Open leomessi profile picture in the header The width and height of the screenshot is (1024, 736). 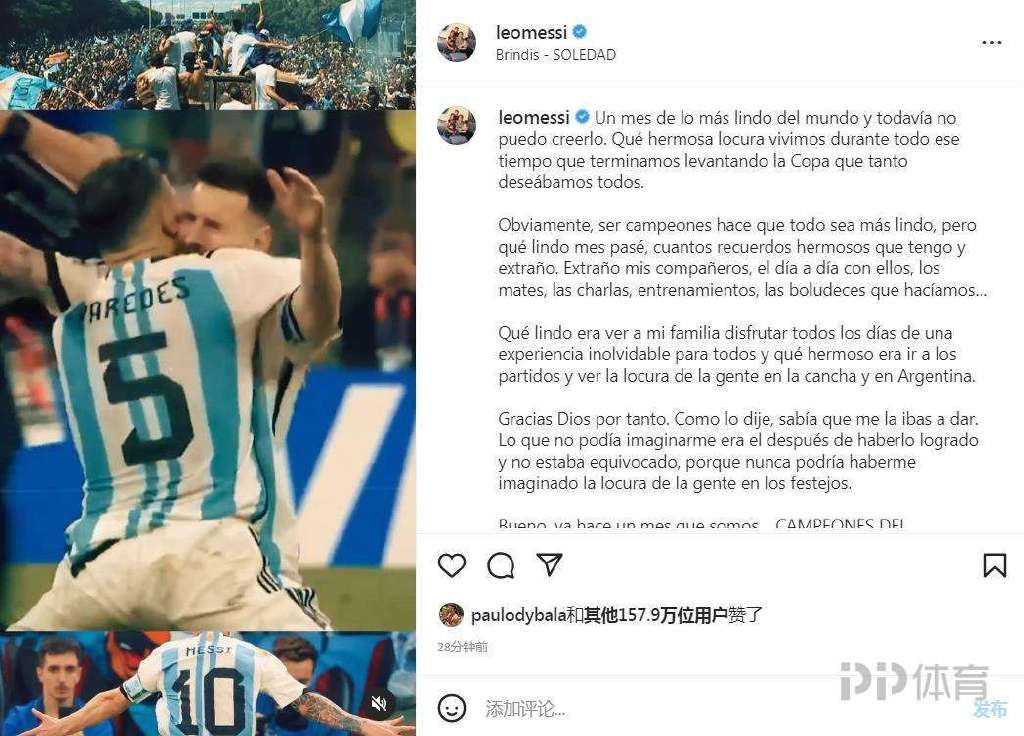456,42
